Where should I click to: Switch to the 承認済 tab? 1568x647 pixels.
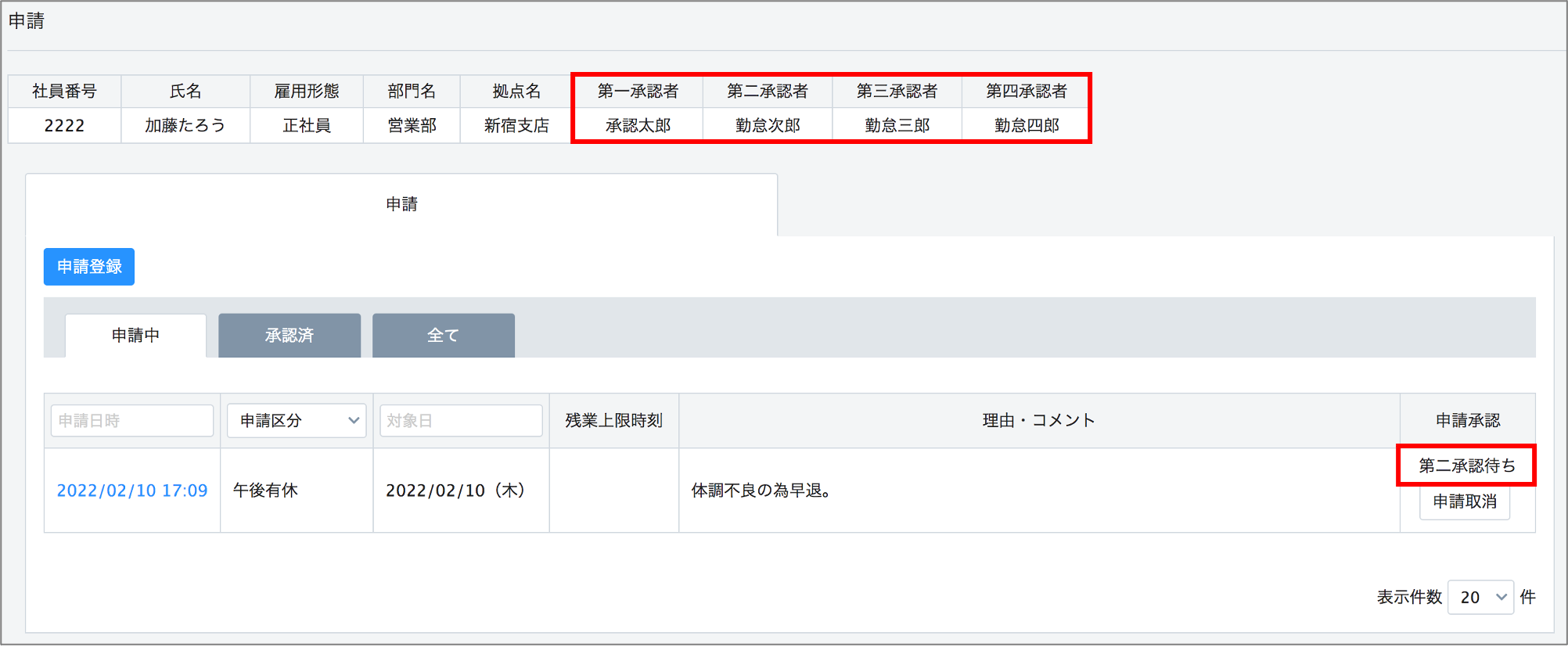tap(290, 336)
